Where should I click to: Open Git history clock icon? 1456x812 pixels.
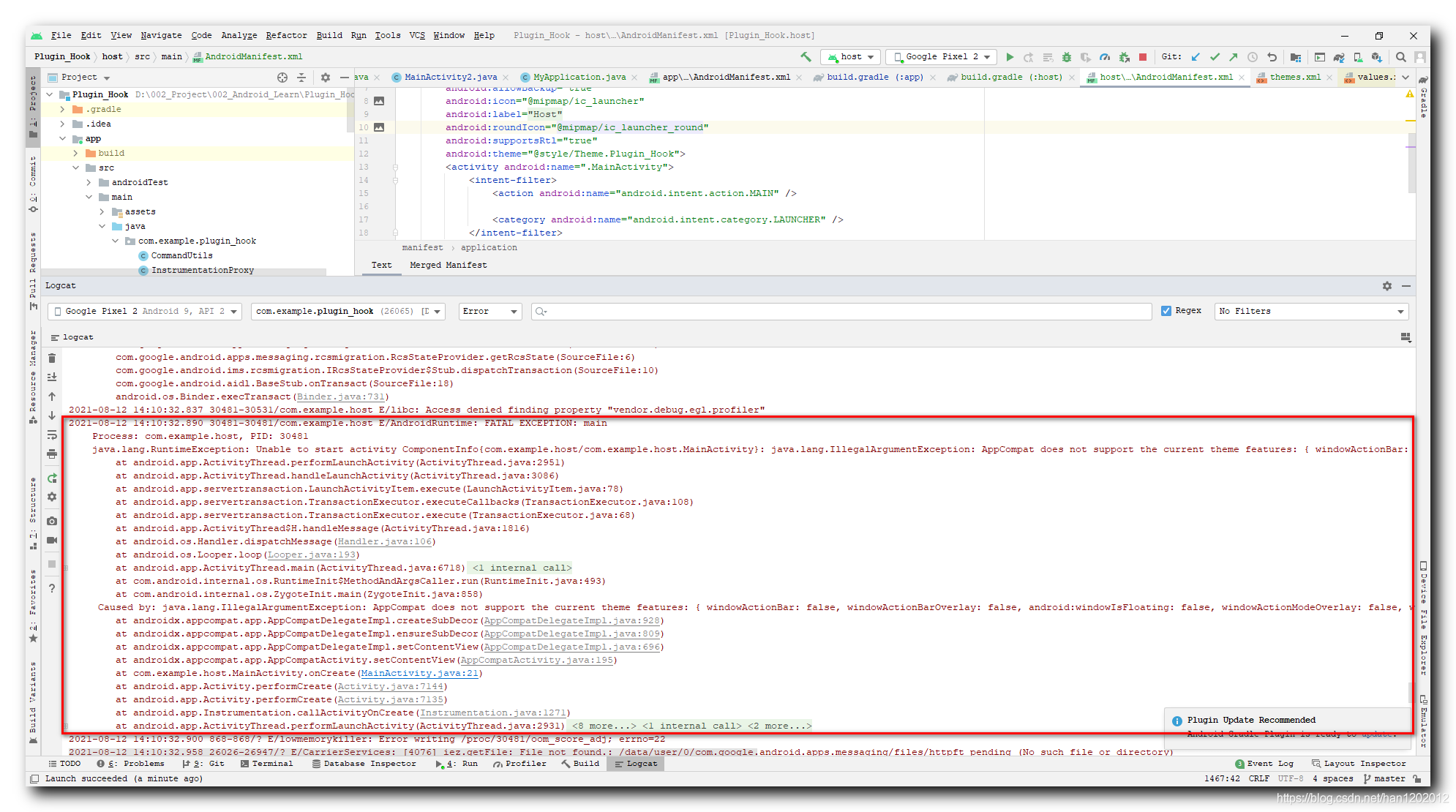coord(1253,57)
